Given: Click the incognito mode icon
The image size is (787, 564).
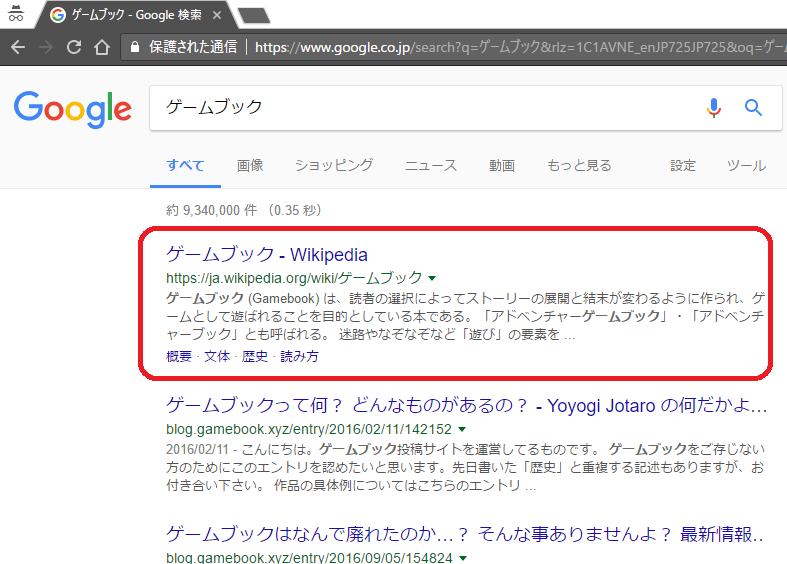Looking at the screenshot, I should point(16,14).
